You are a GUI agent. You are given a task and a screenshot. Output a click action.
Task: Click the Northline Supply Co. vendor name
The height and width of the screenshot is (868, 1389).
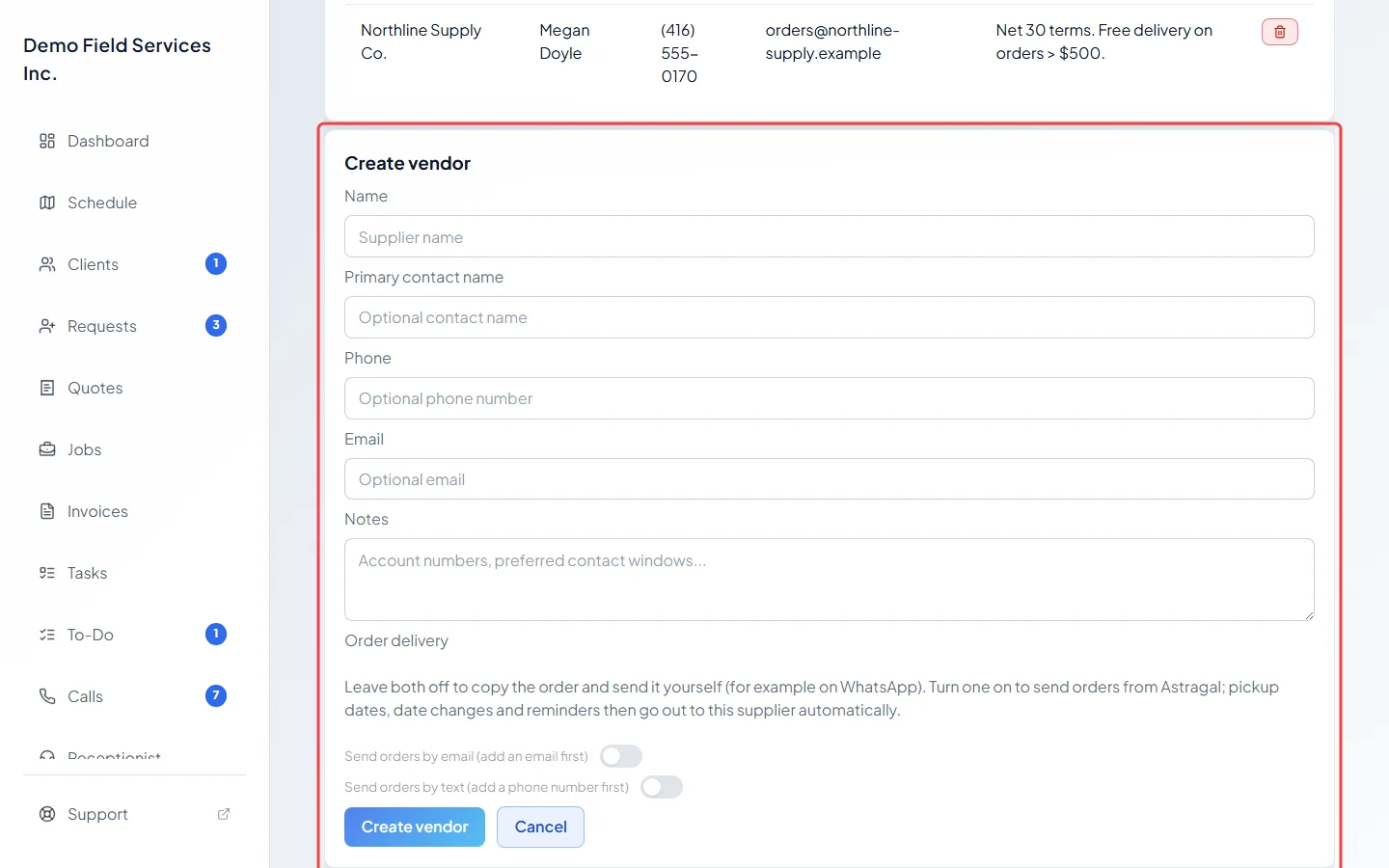[x=421, y=41]
